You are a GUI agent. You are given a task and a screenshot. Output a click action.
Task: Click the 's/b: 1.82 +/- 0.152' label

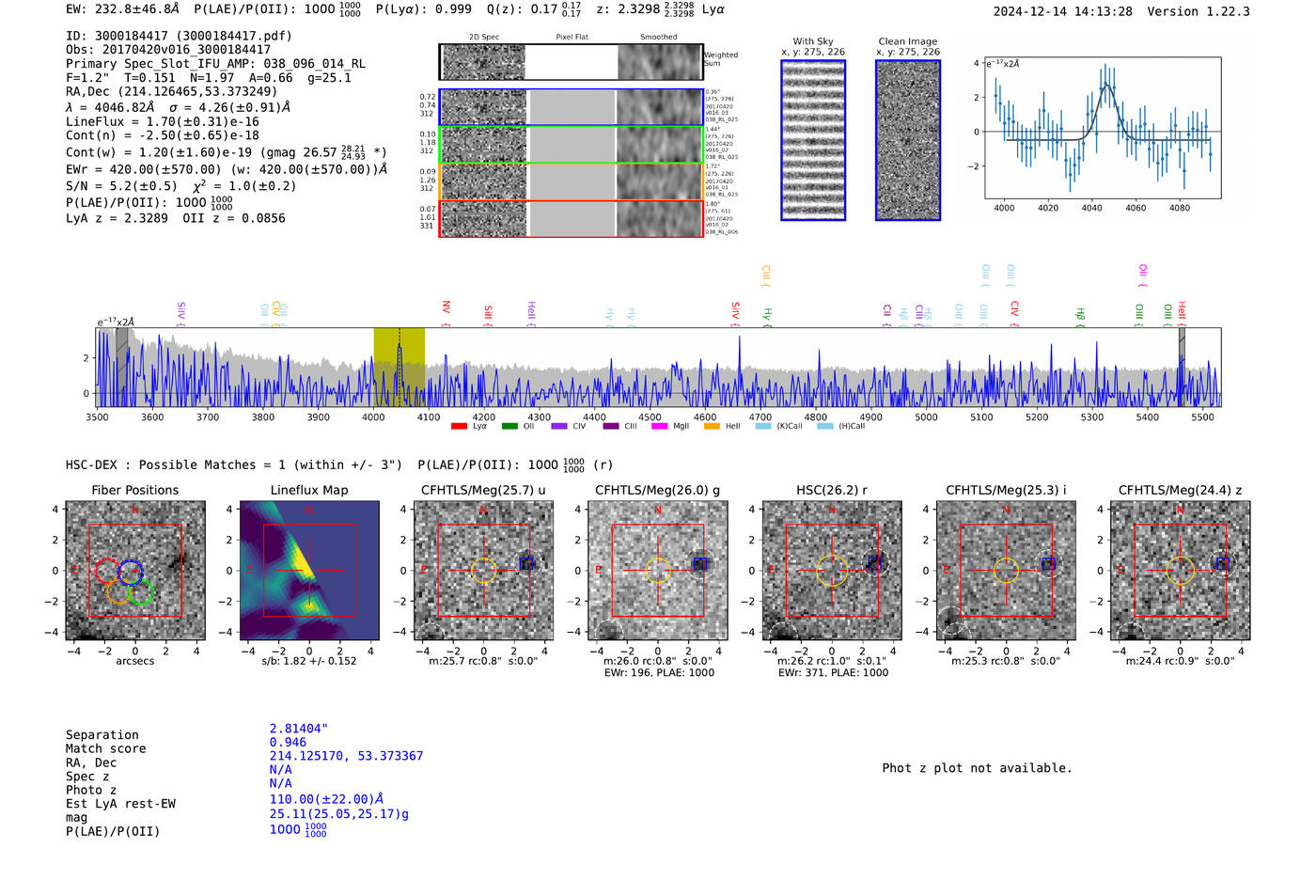pyautogui.click(x=309, y=661)
